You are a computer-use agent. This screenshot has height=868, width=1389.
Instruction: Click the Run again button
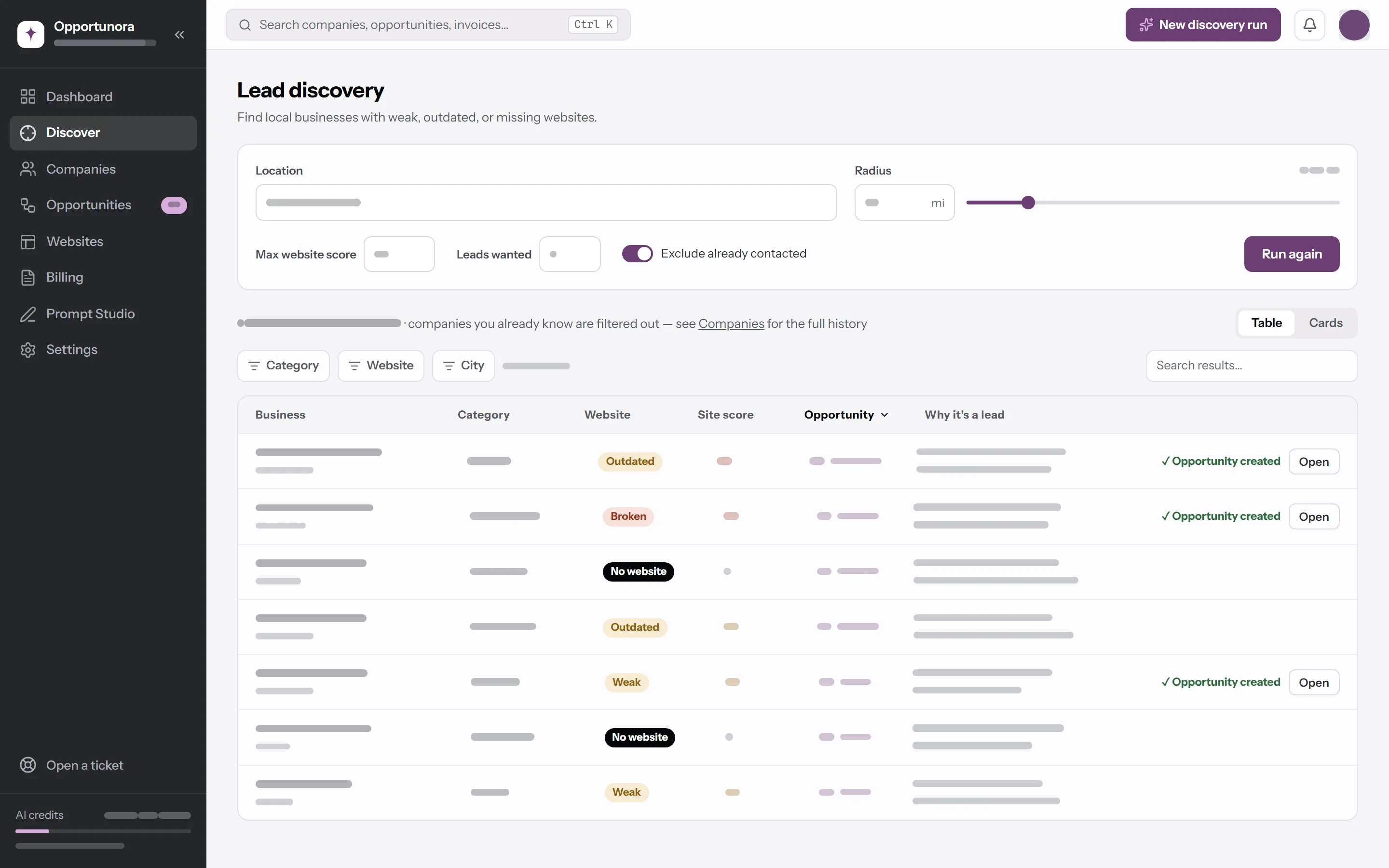pos(1292,254)
